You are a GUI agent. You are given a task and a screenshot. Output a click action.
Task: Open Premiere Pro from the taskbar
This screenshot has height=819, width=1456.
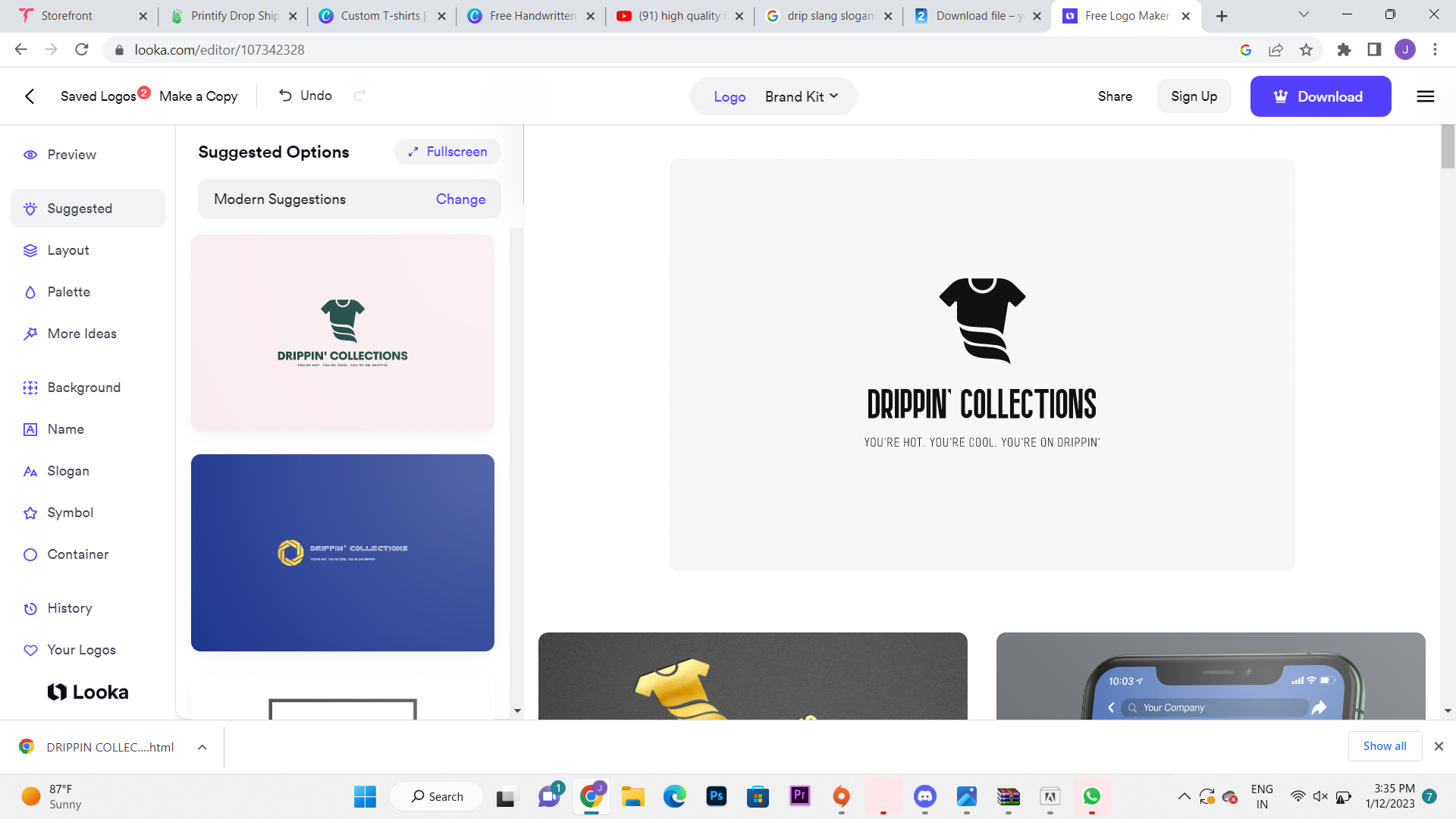799,796
